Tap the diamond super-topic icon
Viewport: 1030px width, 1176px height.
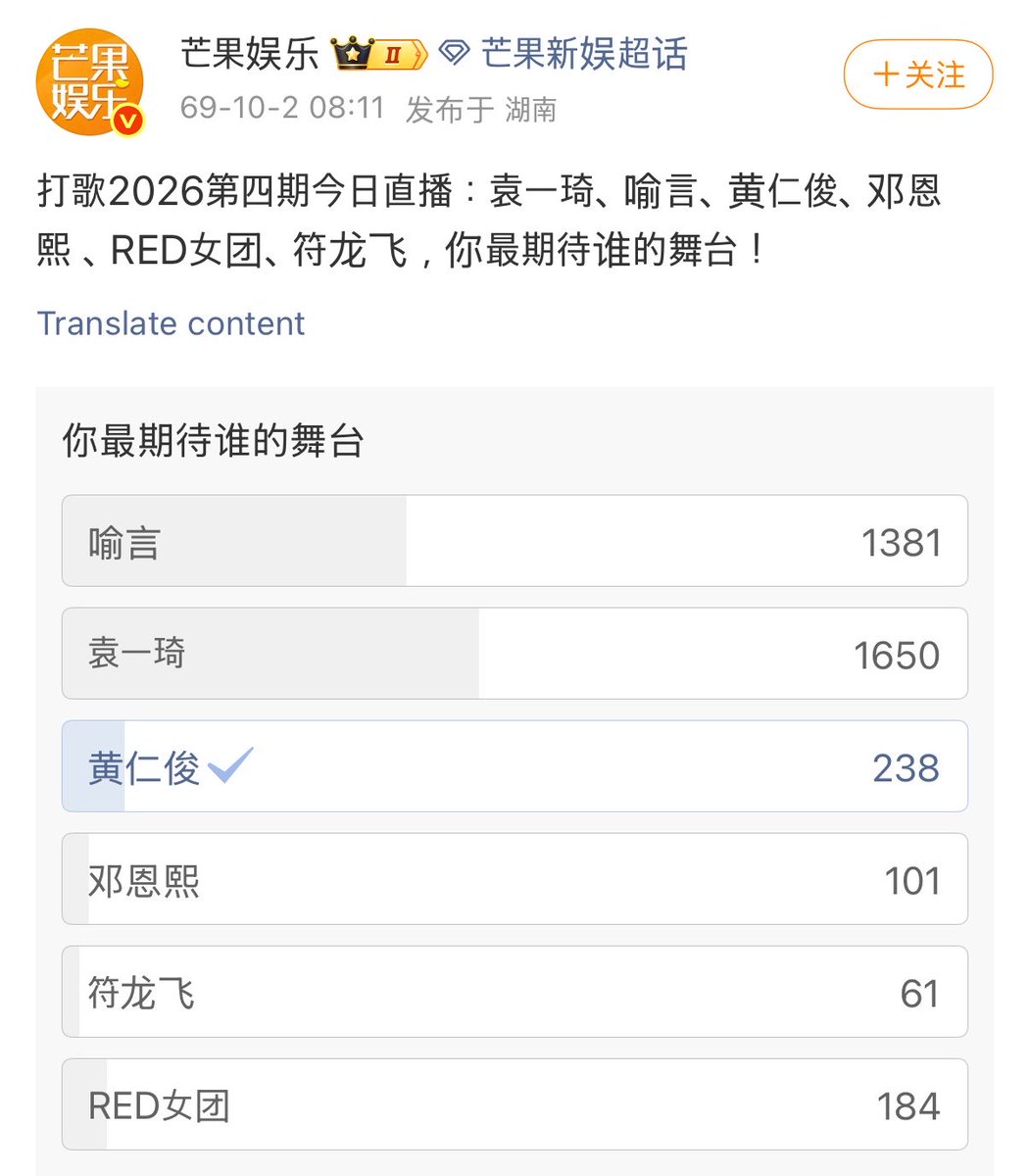[454, 54]
